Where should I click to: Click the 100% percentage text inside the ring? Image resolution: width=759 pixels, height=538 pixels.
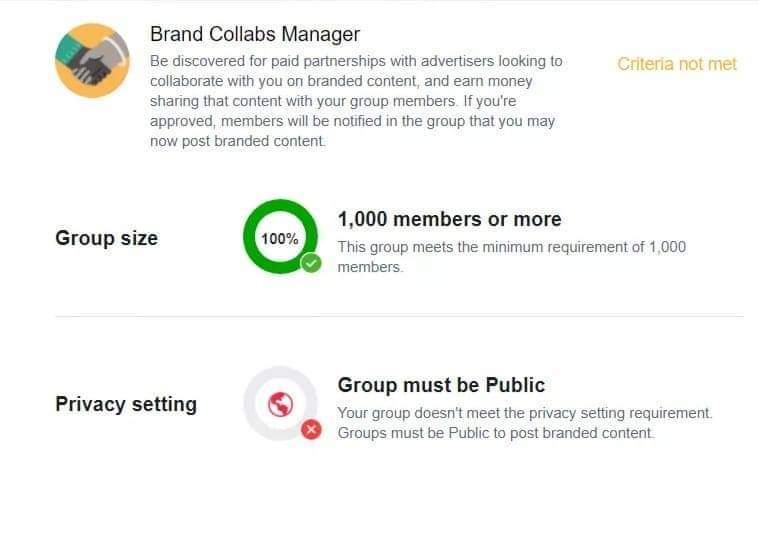pos(280,238)
